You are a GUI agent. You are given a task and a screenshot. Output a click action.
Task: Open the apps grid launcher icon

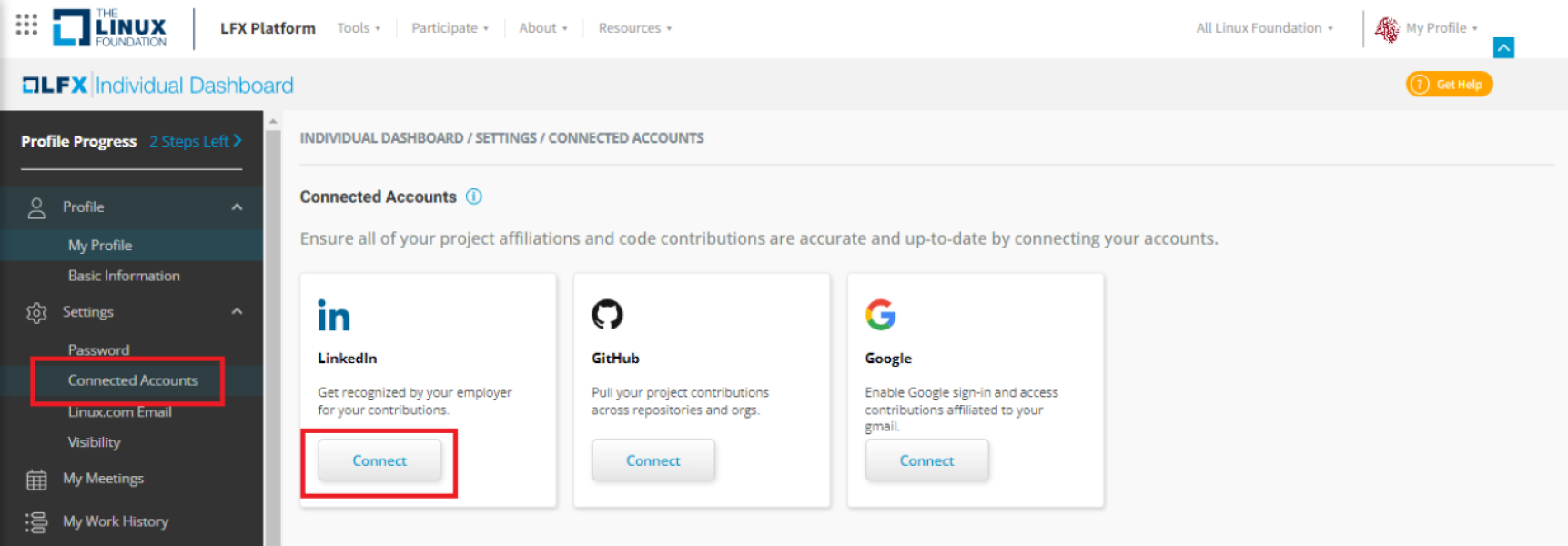pos(26,25)
